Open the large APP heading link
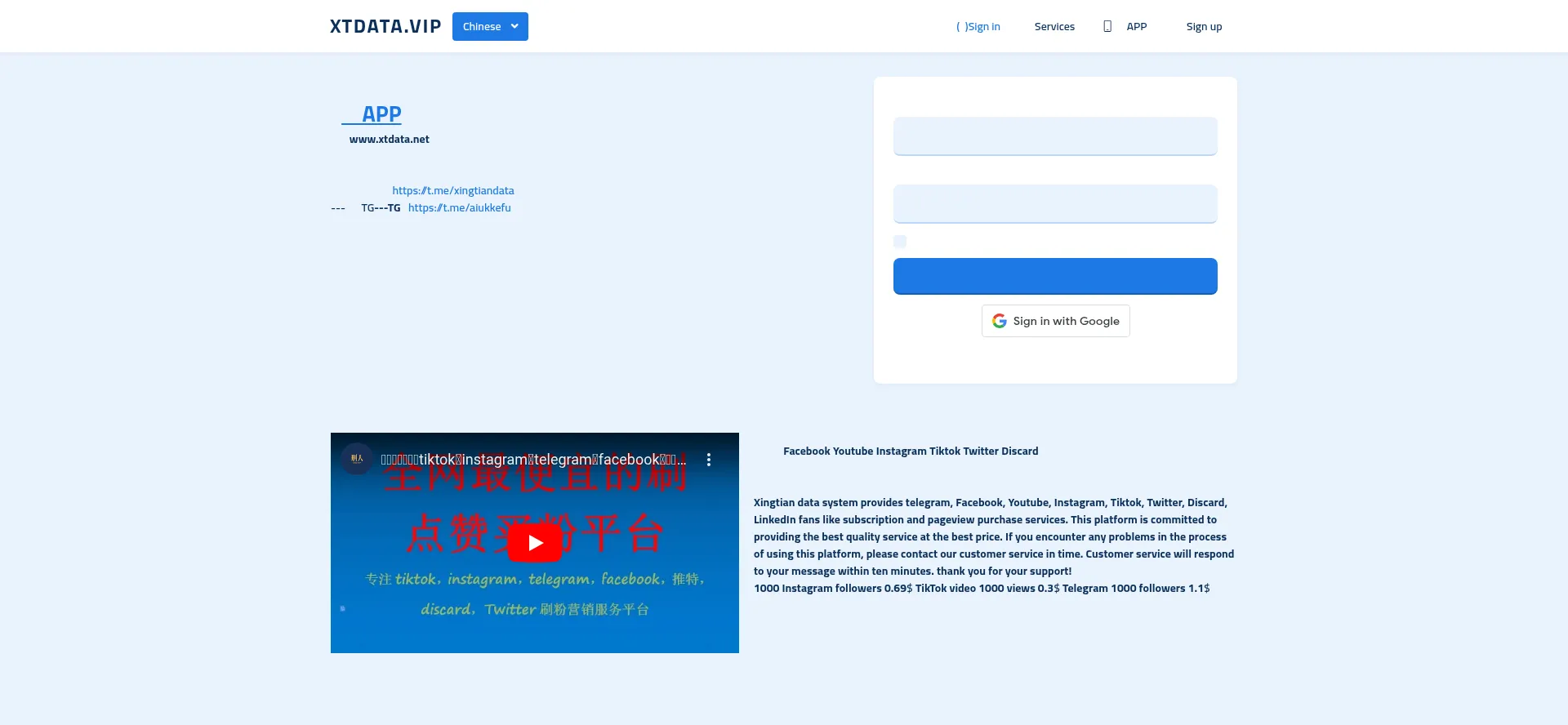This screenshot has width=1568, height=725. coord(372,114)
